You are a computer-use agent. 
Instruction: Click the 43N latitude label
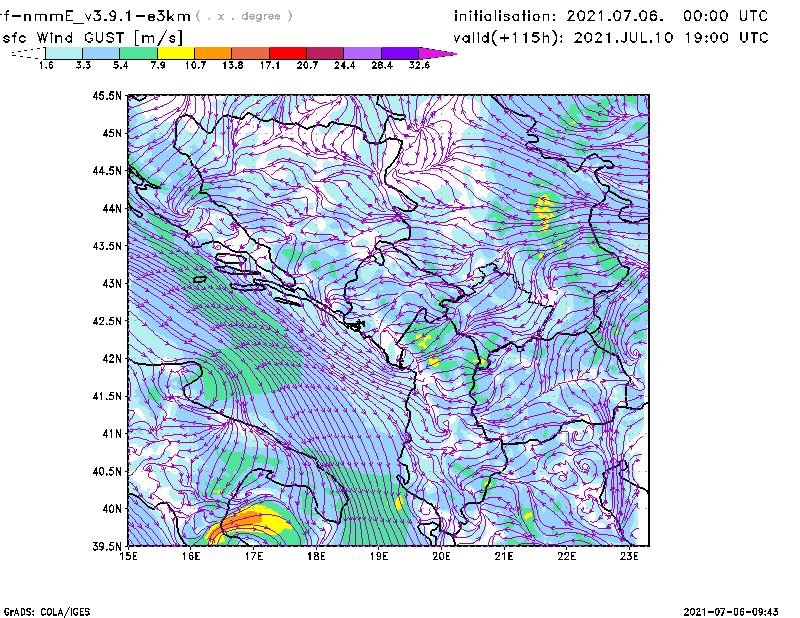tap(112, 283)
